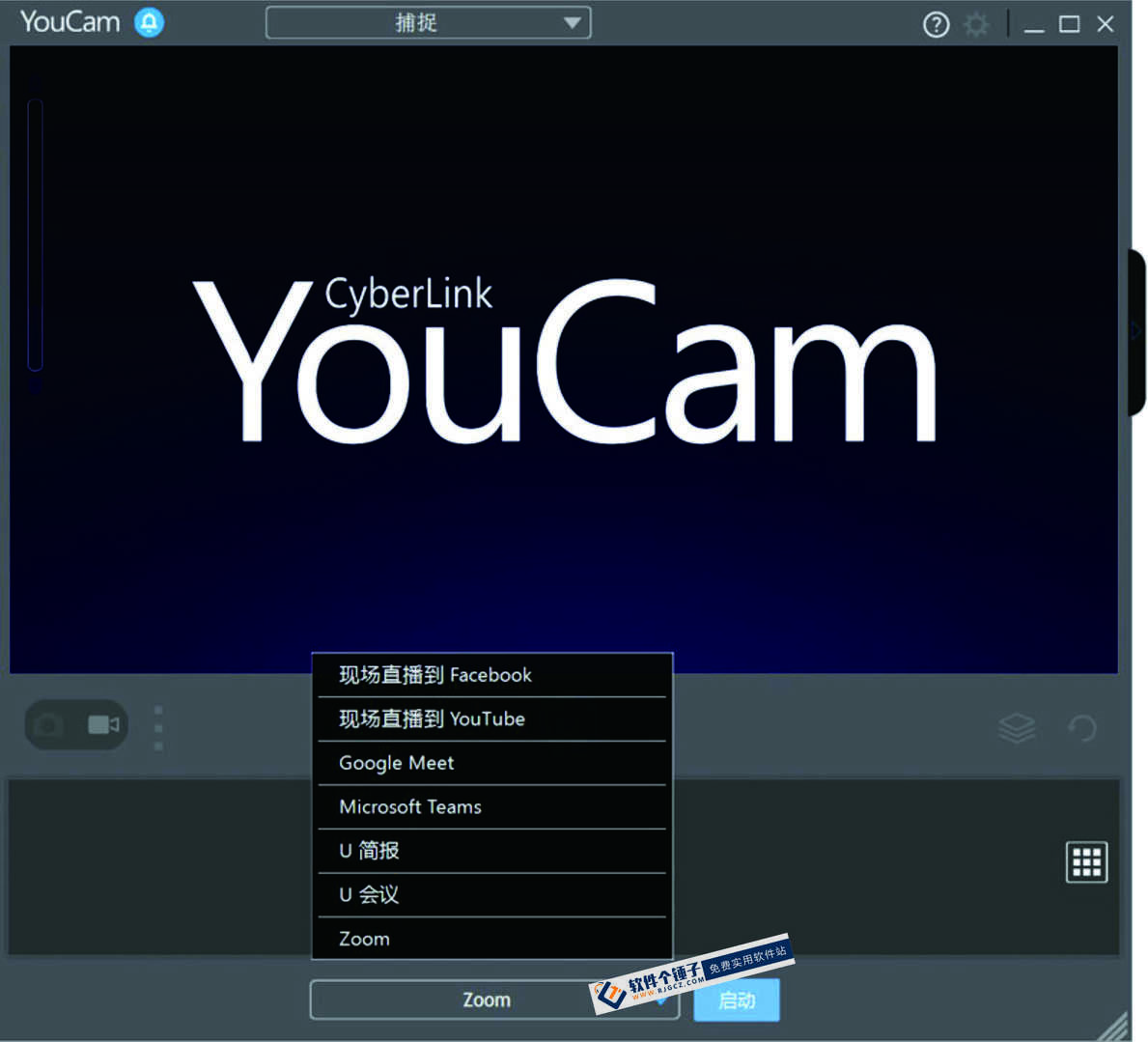Viewport: 1148px width, 1042px height.
Task: Maximize the YouCam window
Action: click(1070, 25)
